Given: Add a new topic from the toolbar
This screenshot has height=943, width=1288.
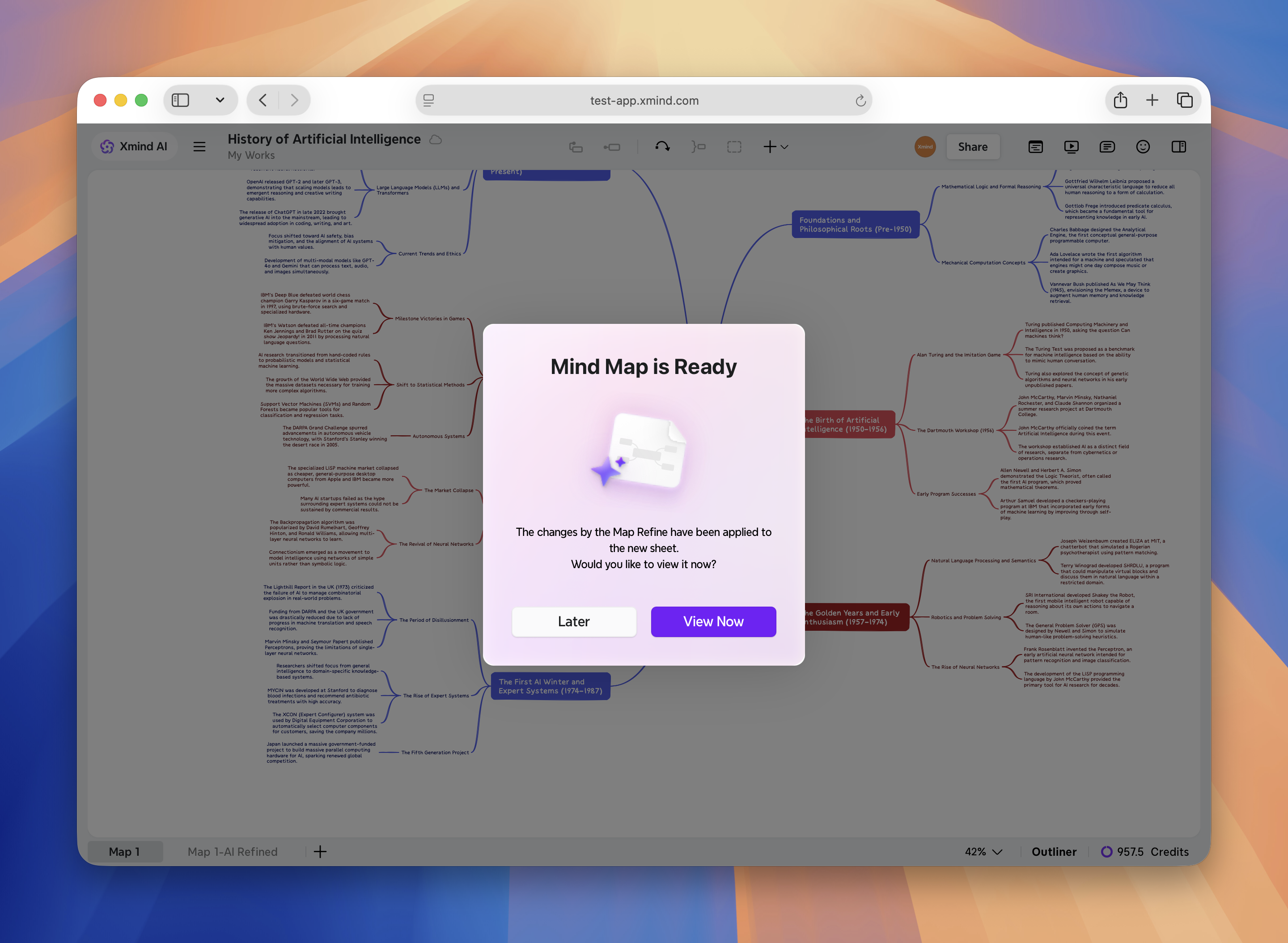Looking at the screenshot, I should tap(576, 147).
